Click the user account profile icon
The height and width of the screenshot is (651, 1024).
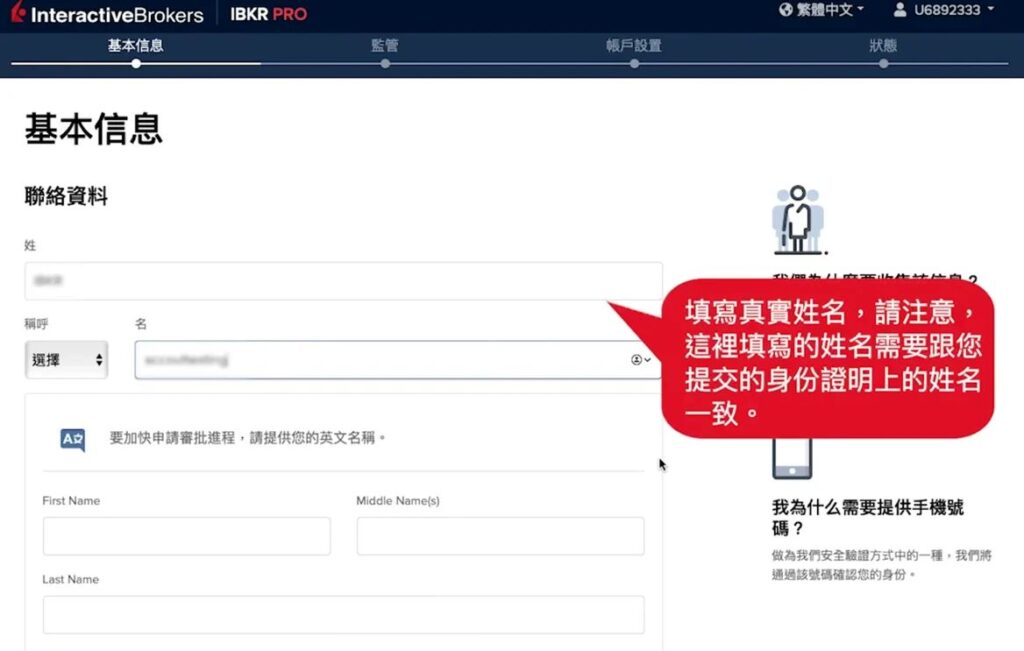(x=900, y=11)
